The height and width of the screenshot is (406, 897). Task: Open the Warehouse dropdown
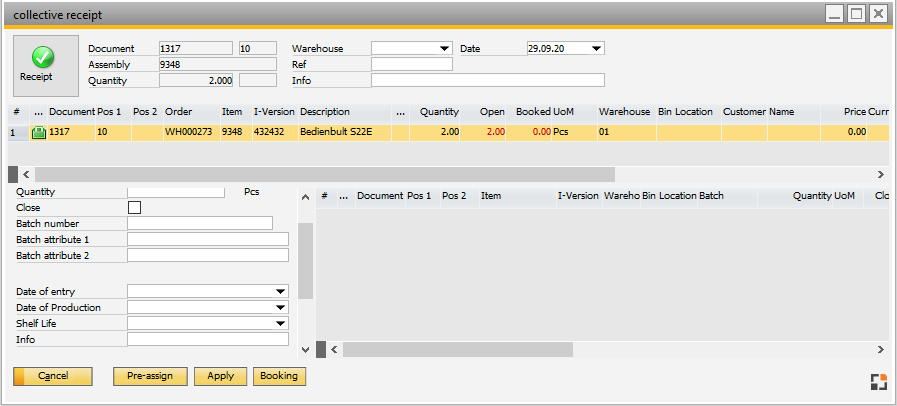[444, 48]
